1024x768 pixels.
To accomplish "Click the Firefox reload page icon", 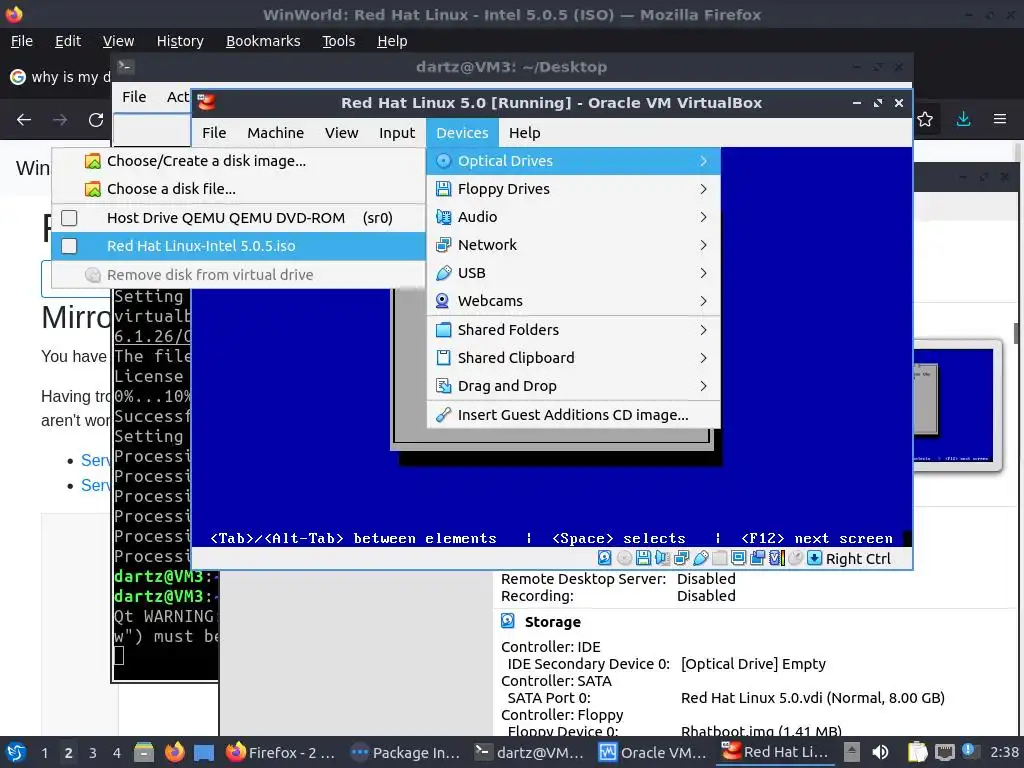I will click(x=96, y=120).
